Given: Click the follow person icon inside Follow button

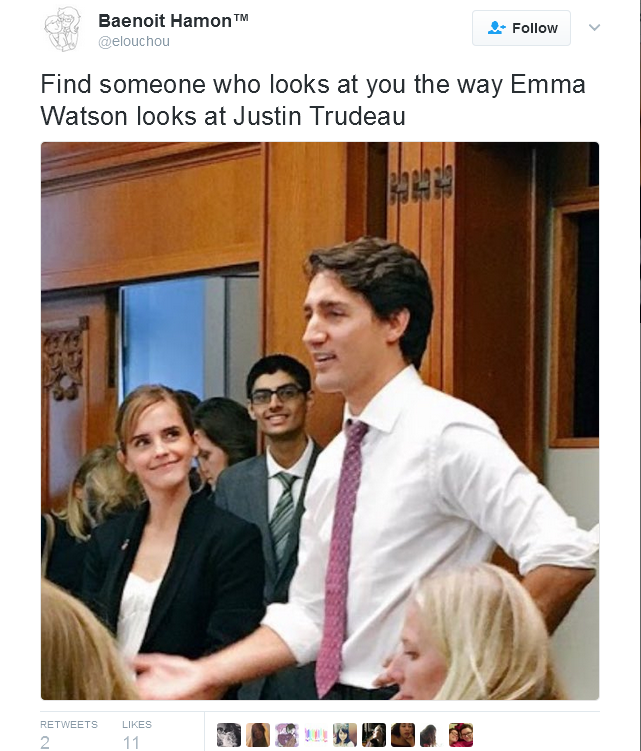Looking at the screenshot, I should coord(496,28).
